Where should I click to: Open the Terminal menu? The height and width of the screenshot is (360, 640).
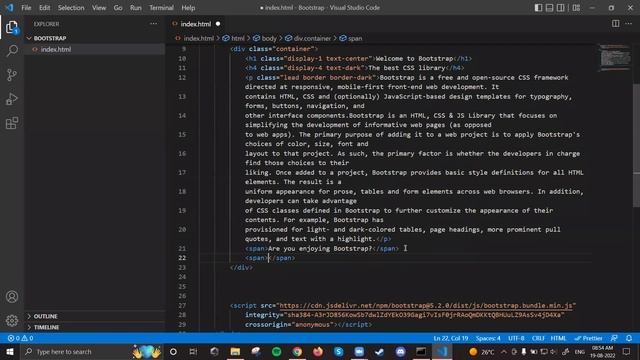161,8
